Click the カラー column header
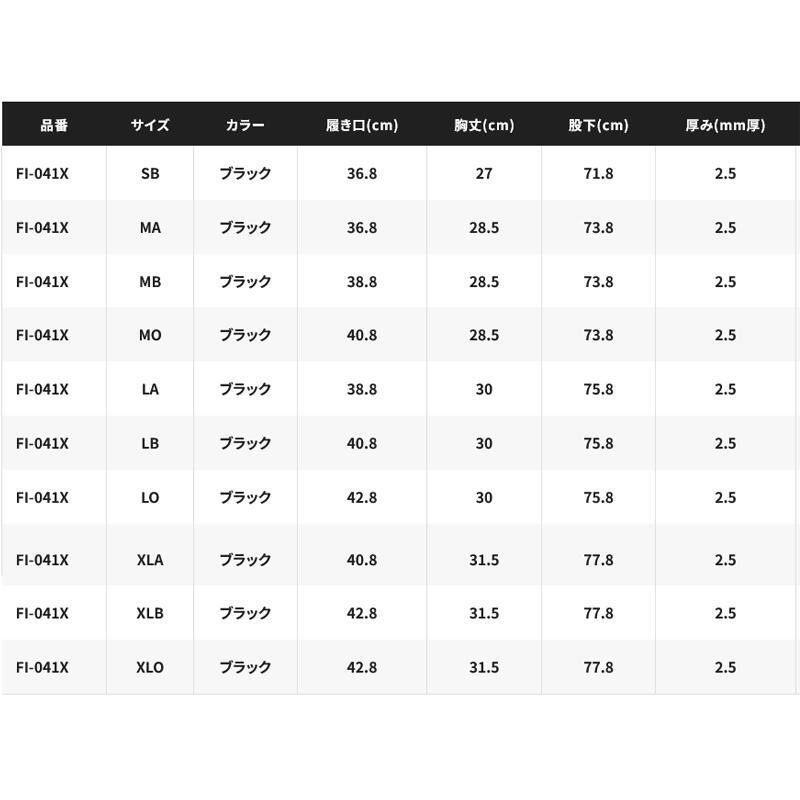The image size is (800, 800). click(x=245, y=125)
